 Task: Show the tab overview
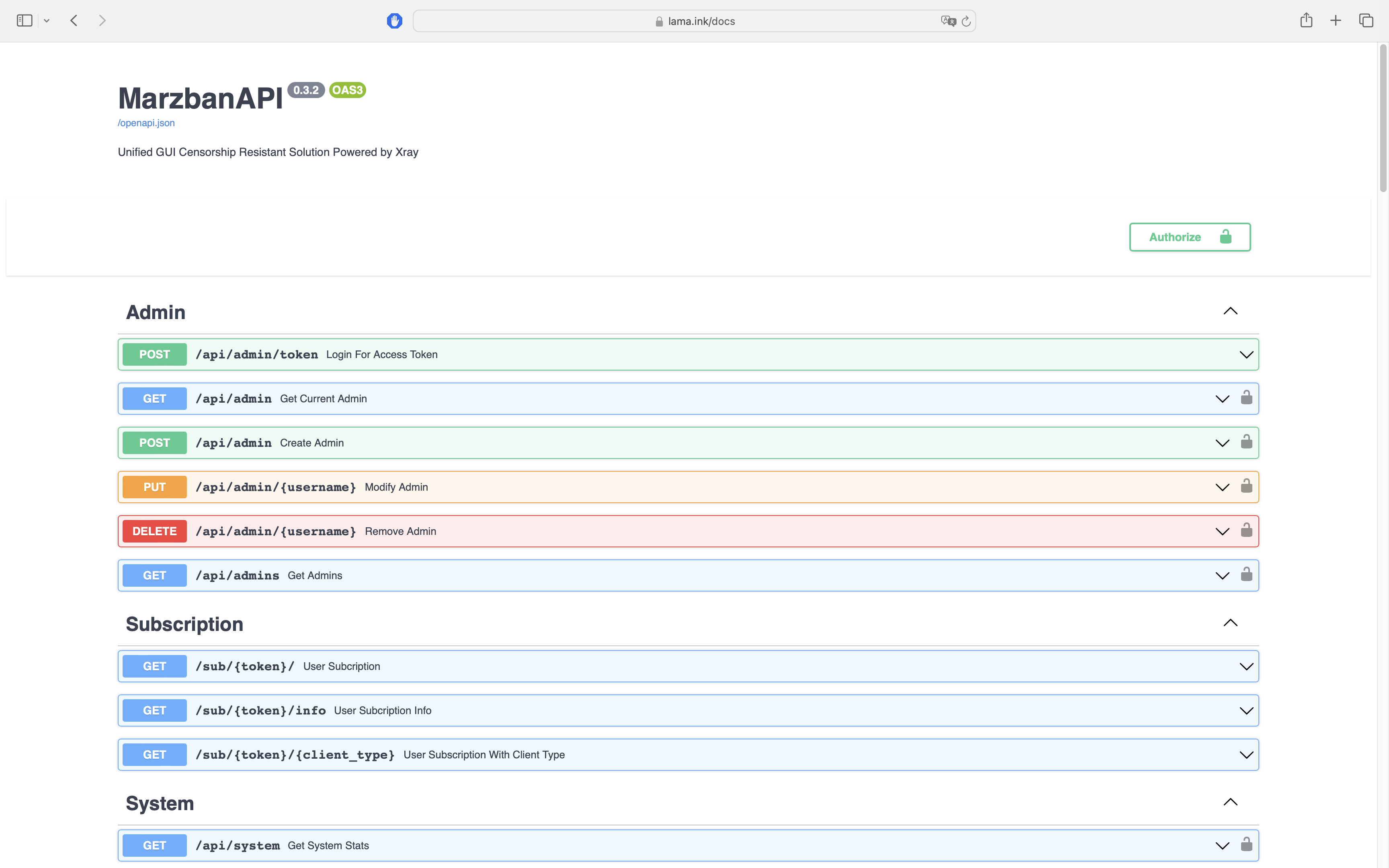(x=1366, y=20)
